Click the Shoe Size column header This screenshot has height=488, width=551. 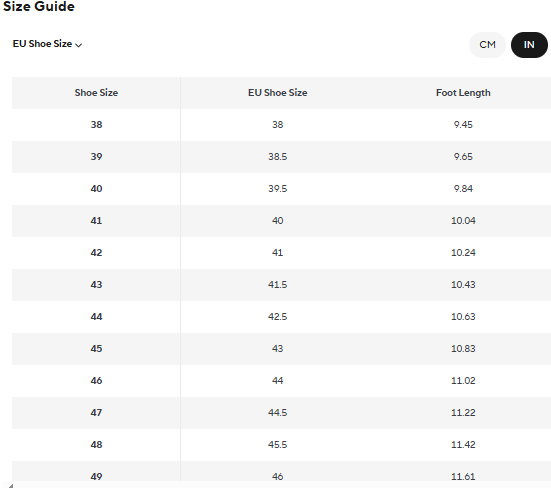point(96,93)
